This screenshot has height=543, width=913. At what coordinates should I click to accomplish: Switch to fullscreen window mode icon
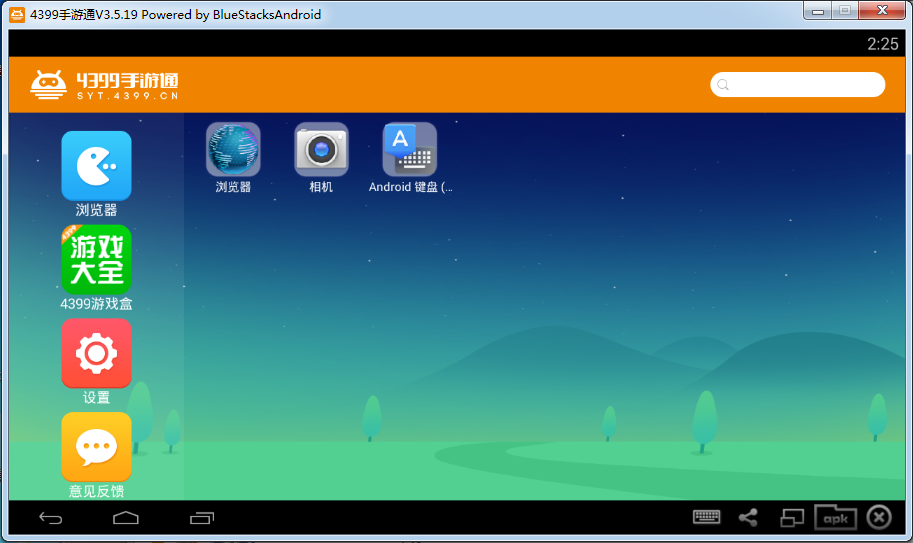pos(792,517)
